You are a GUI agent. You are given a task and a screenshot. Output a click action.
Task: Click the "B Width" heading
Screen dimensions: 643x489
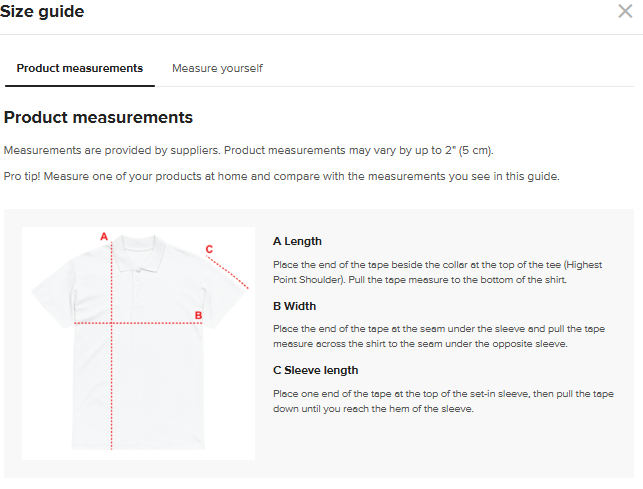[294, 306]
